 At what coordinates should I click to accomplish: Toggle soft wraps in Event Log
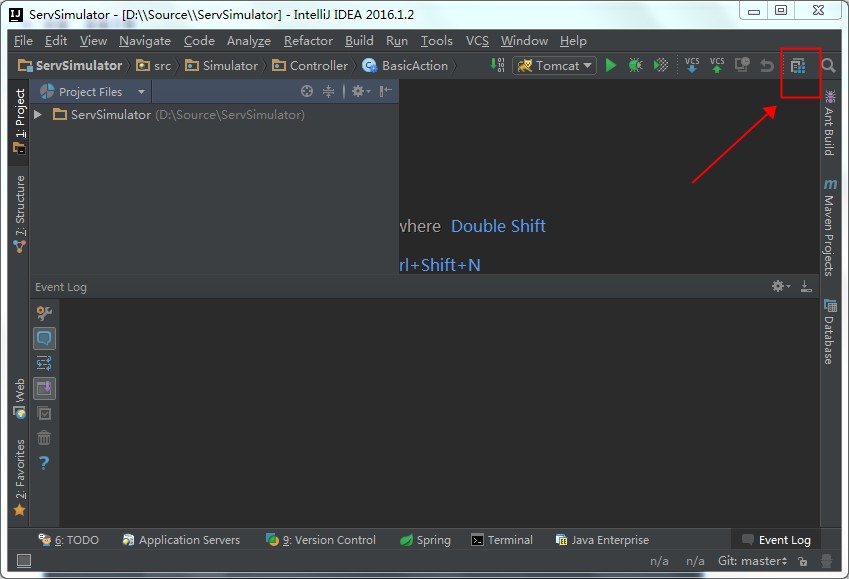tap(44, 363)
